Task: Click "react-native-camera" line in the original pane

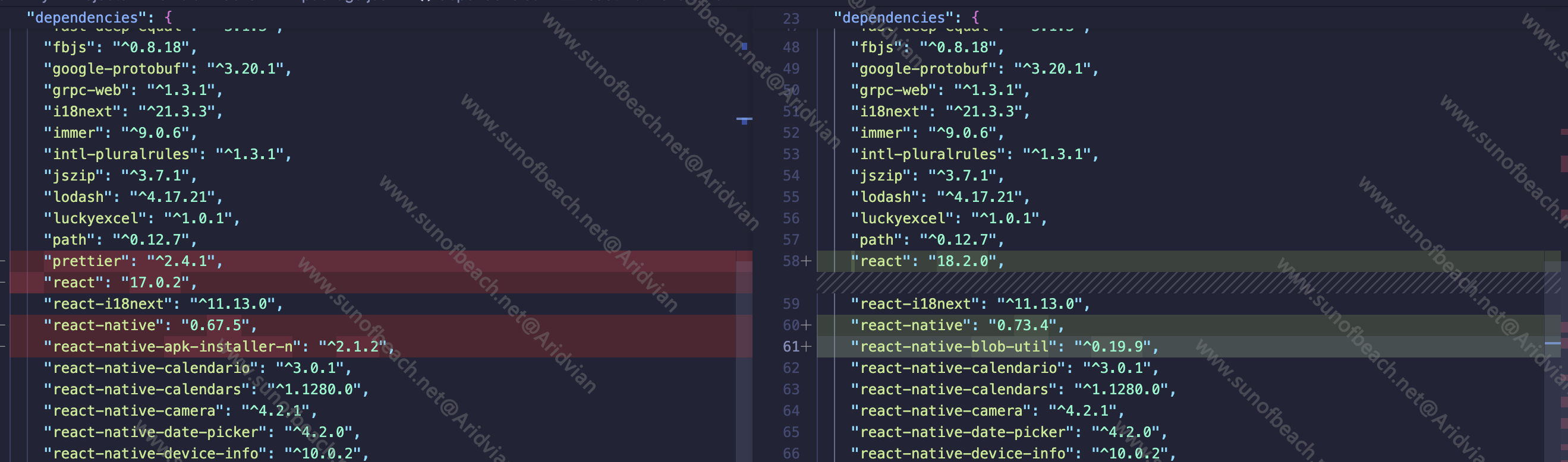Action: pyautogui.click(x=180, y=411)
